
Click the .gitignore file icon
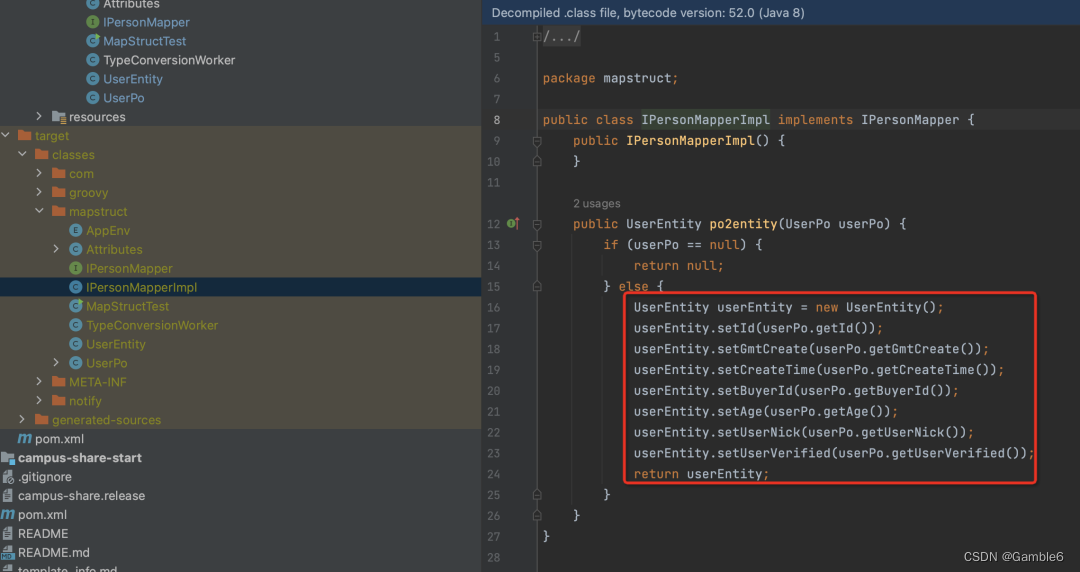[x=8, y=477]
